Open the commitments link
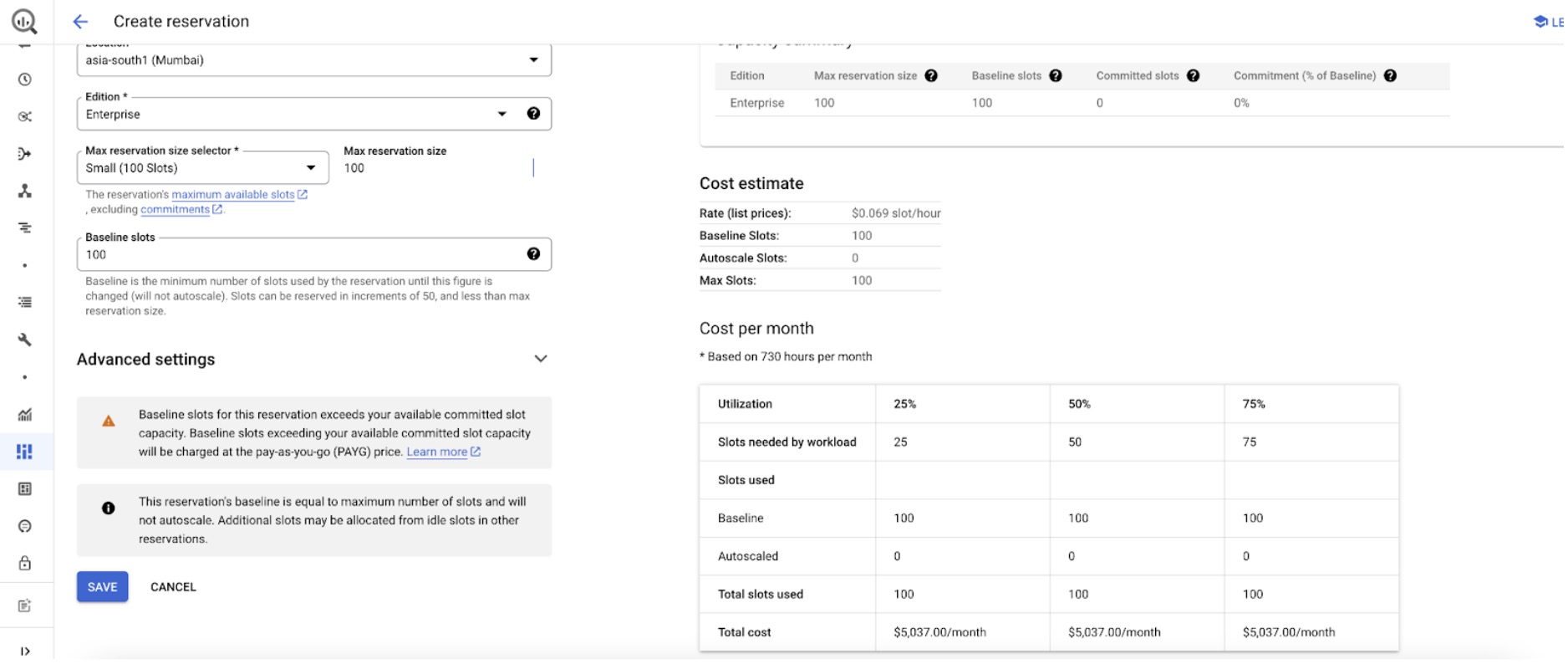 181,210
